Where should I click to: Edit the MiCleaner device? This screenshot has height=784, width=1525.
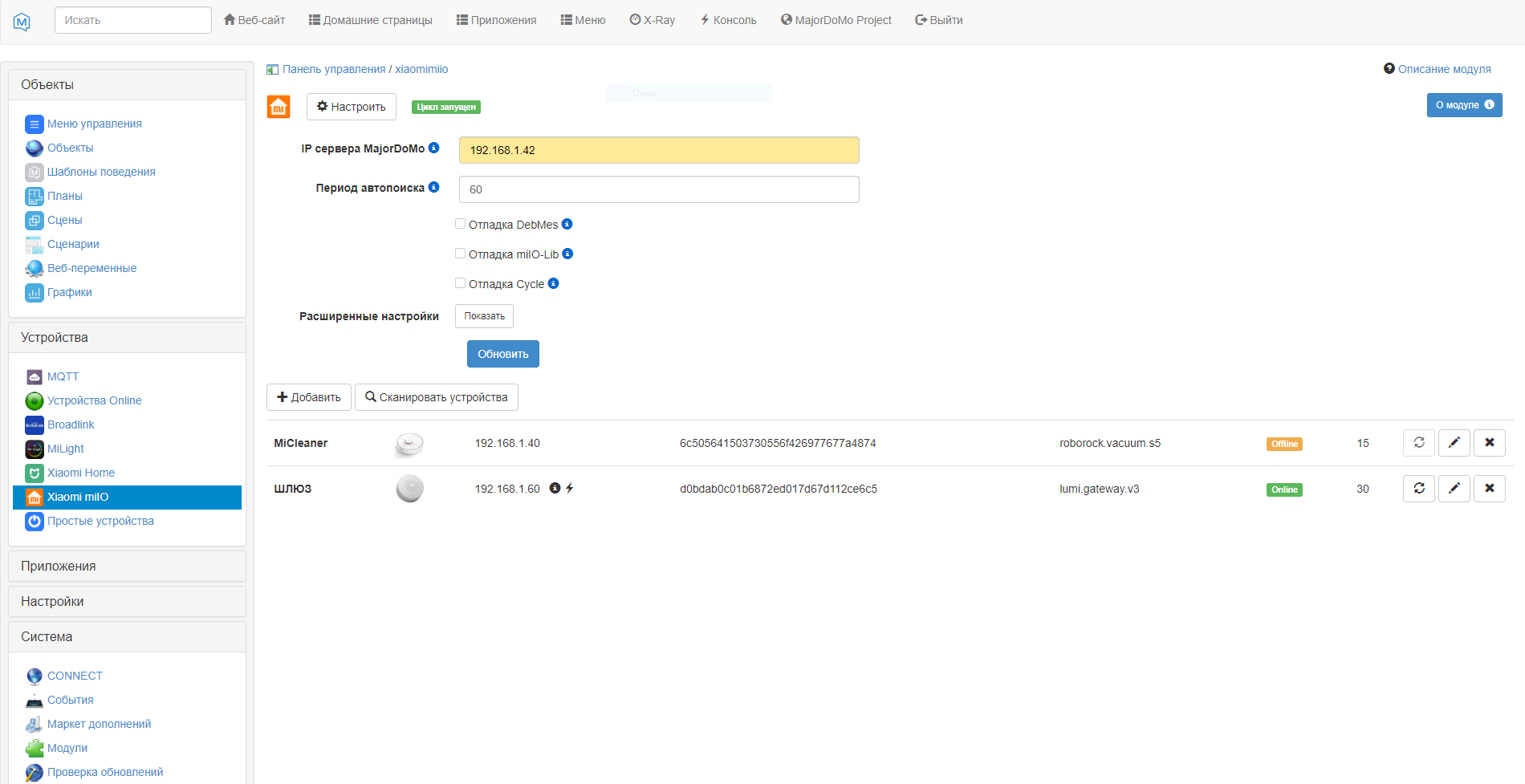coord(1454,443)
